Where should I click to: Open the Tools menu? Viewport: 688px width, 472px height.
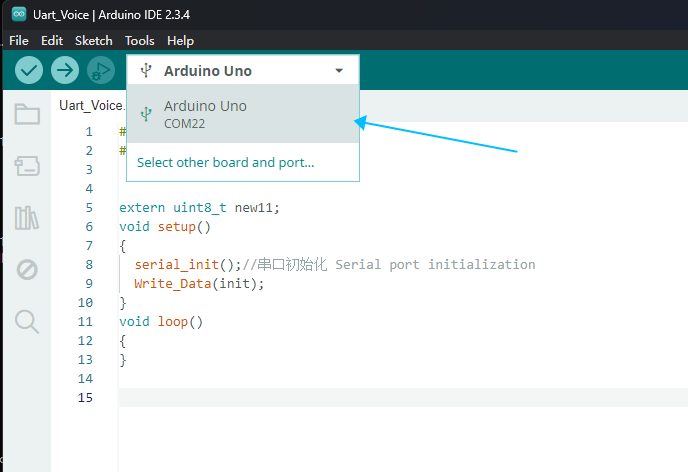tap(140, 41)
